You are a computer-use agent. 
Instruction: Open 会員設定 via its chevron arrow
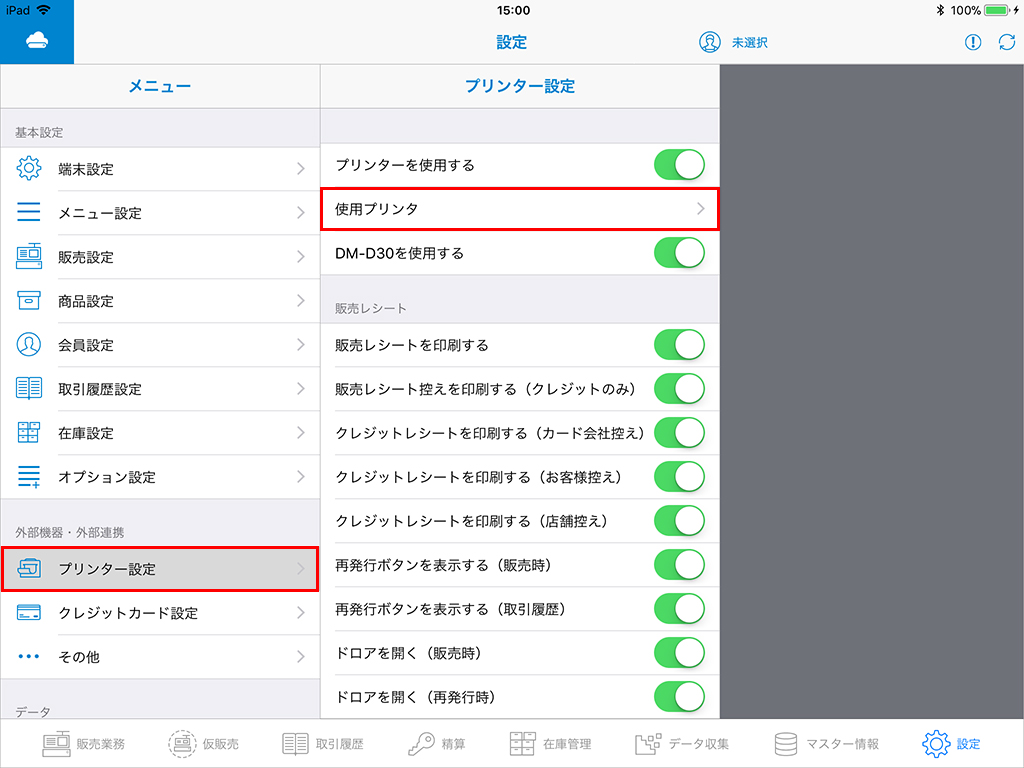point(300,345)
